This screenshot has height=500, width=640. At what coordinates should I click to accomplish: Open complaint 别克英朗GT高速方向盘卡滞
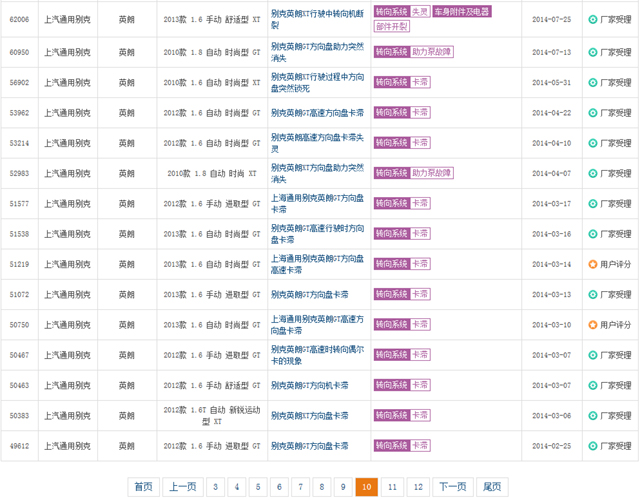[317, 113]
